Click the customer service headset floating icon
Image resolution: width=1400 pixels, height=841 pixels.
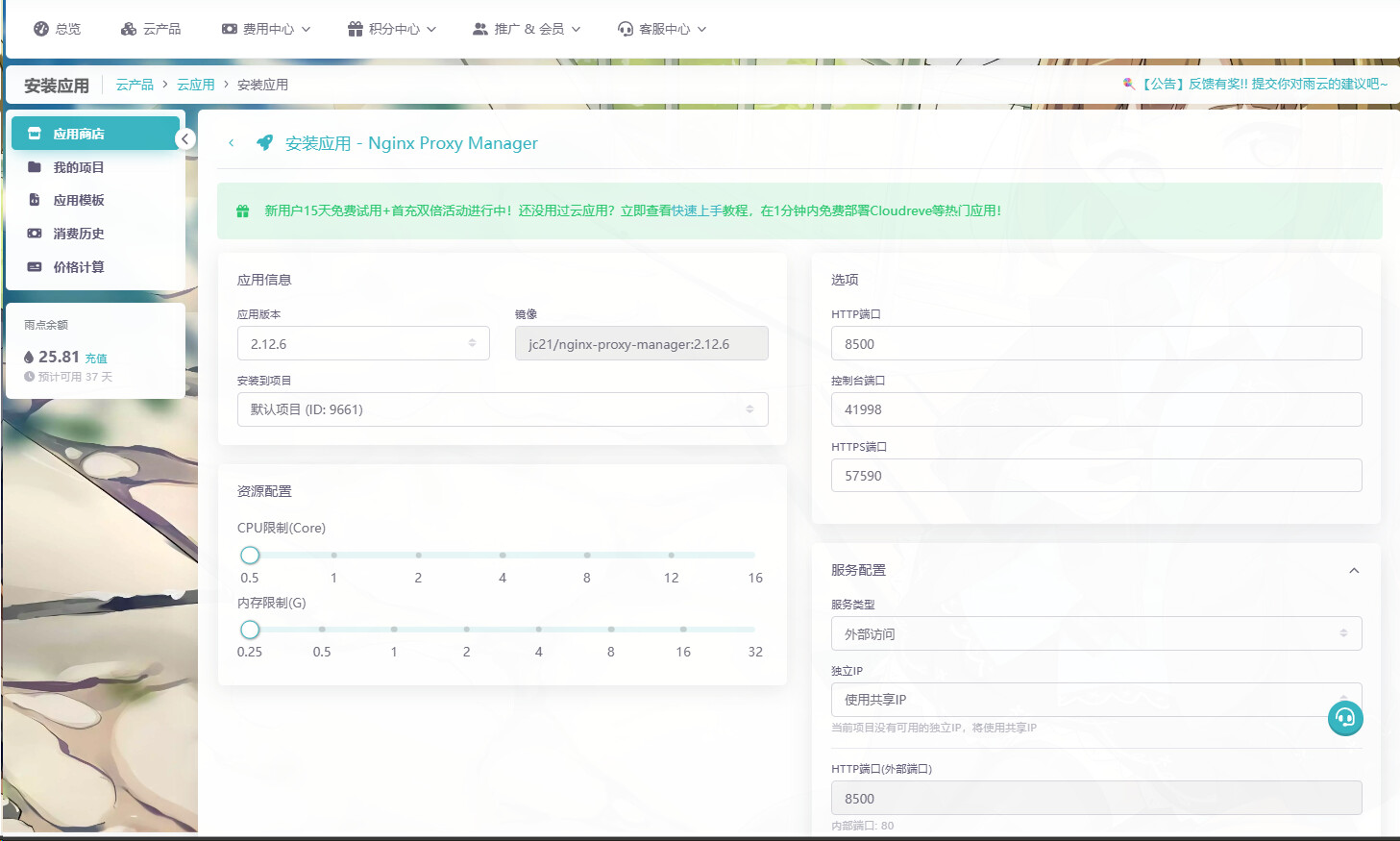1344,718
